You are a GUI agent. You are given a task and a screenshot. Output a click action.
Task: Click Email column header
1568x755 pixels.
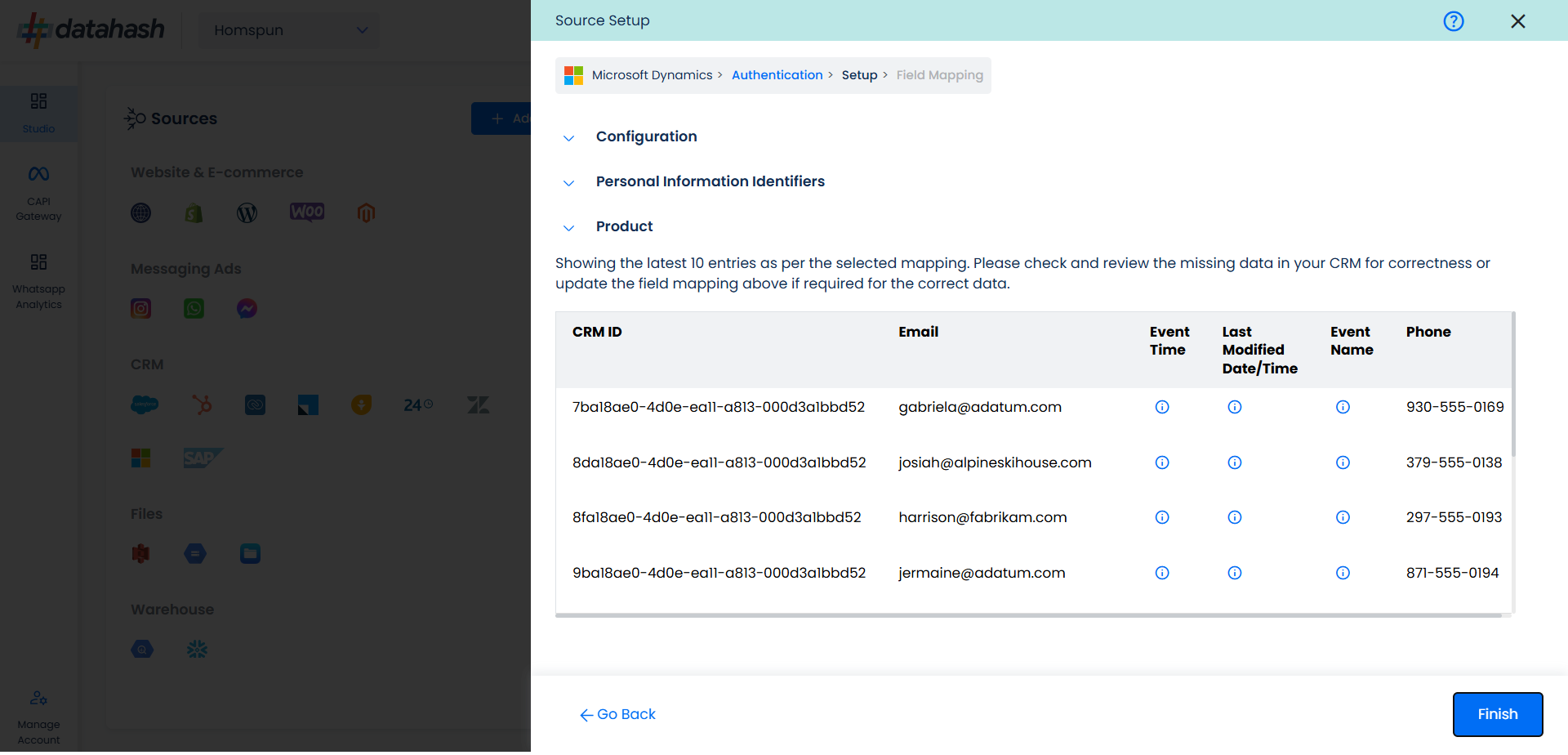[x=918, y=332]
